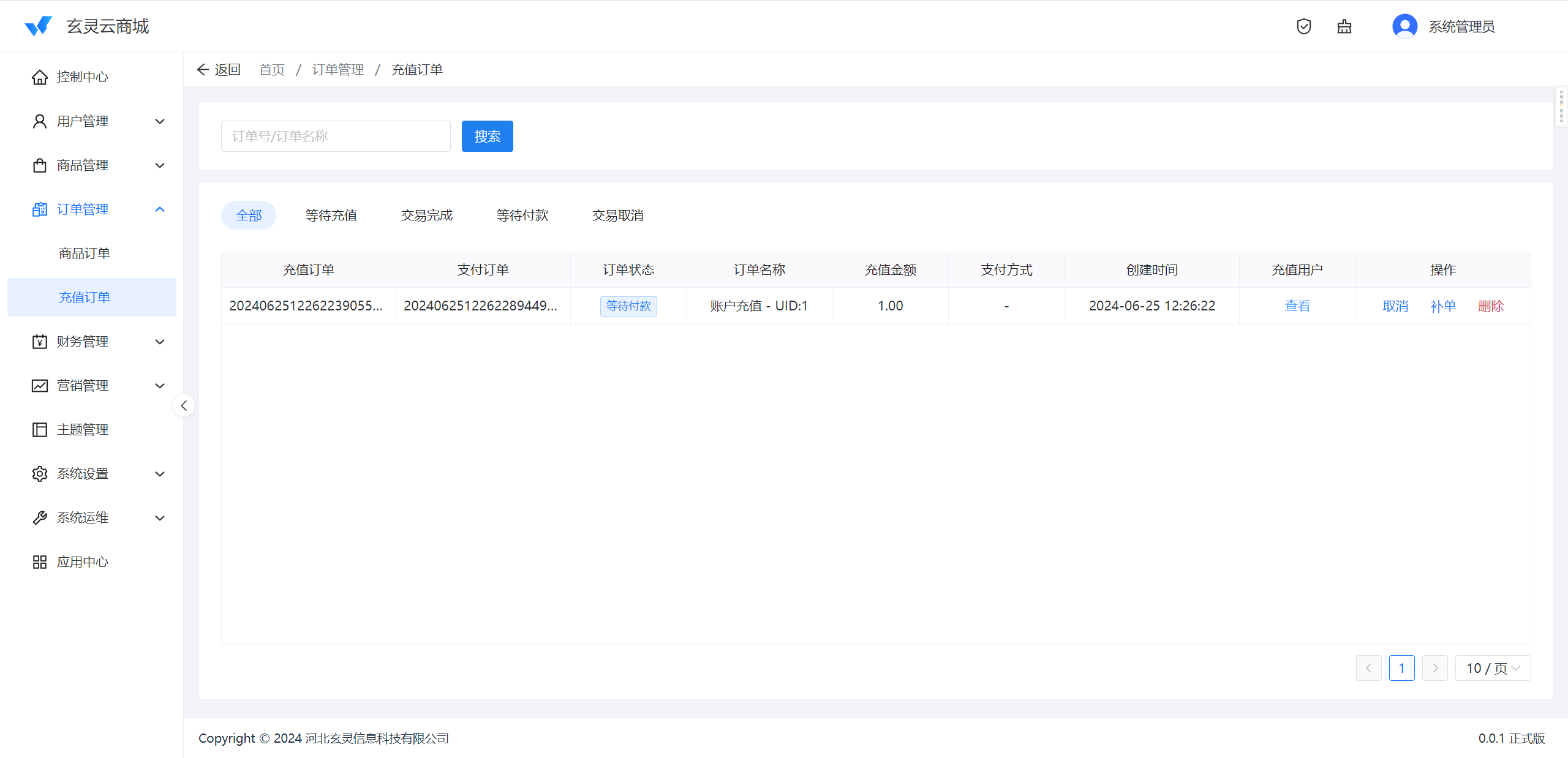Switch to the 等待充值 tab
Viewport: 1568px width, 758px height.
331,216
